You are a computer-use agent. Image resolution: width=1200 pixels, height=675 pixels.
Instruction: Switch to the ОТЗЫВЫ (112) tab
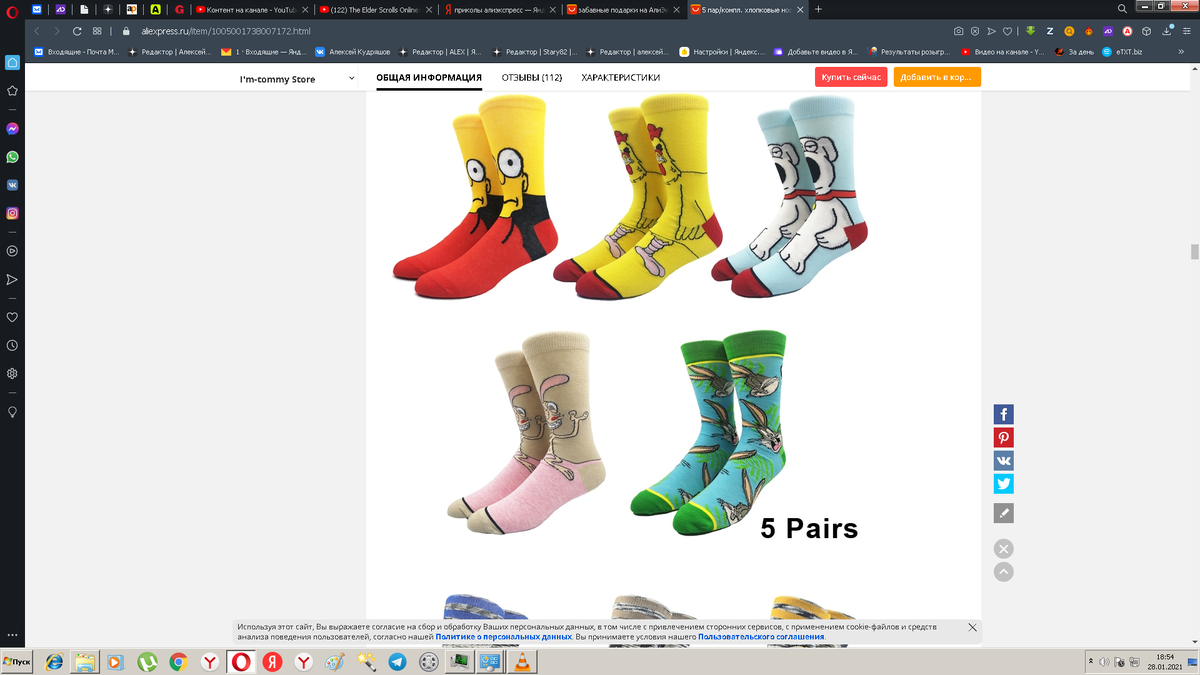pos(532,78)
